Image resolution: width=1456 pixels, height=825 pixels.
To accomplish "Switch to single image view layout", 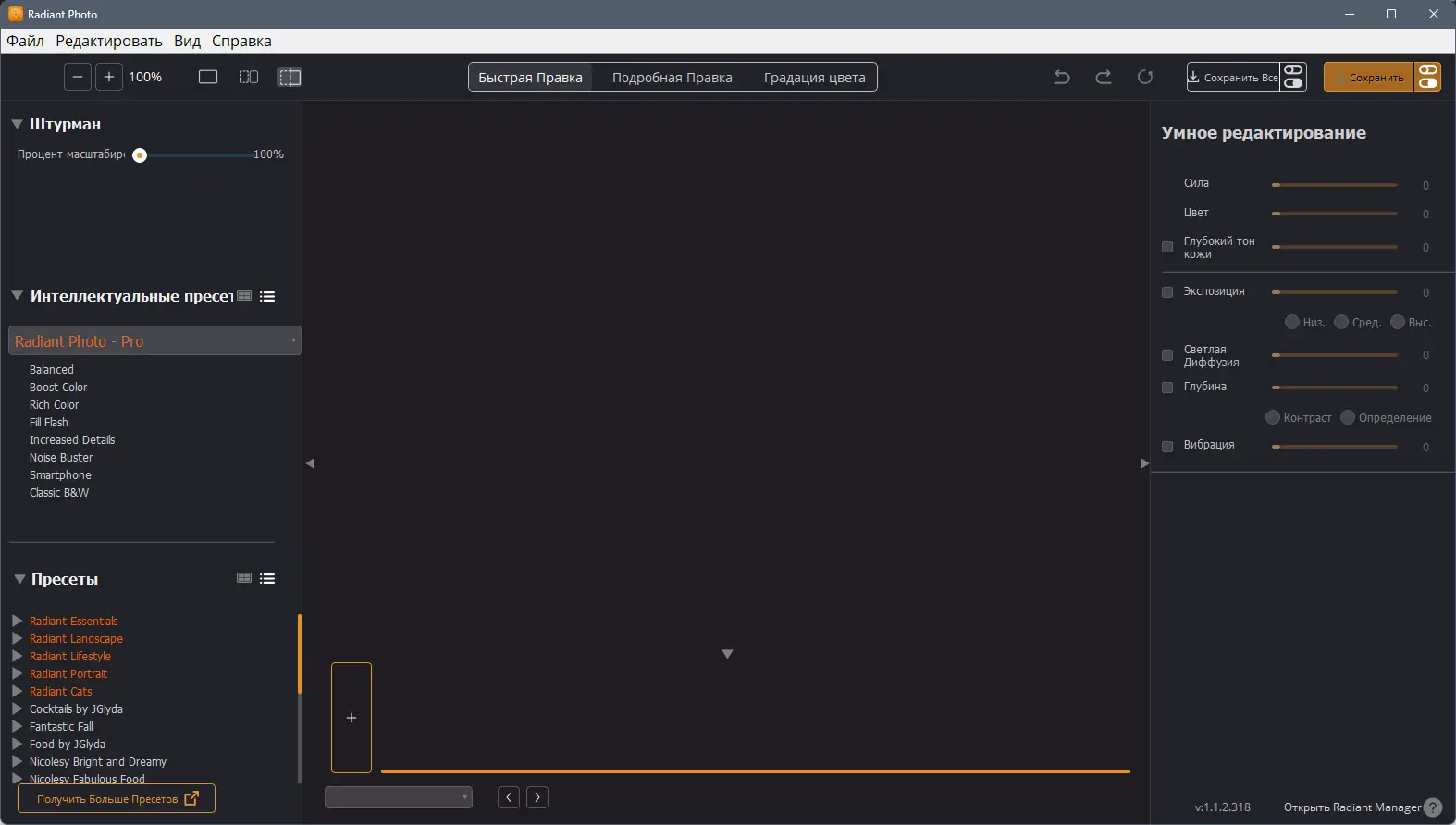I will click(x=208, y=77).
